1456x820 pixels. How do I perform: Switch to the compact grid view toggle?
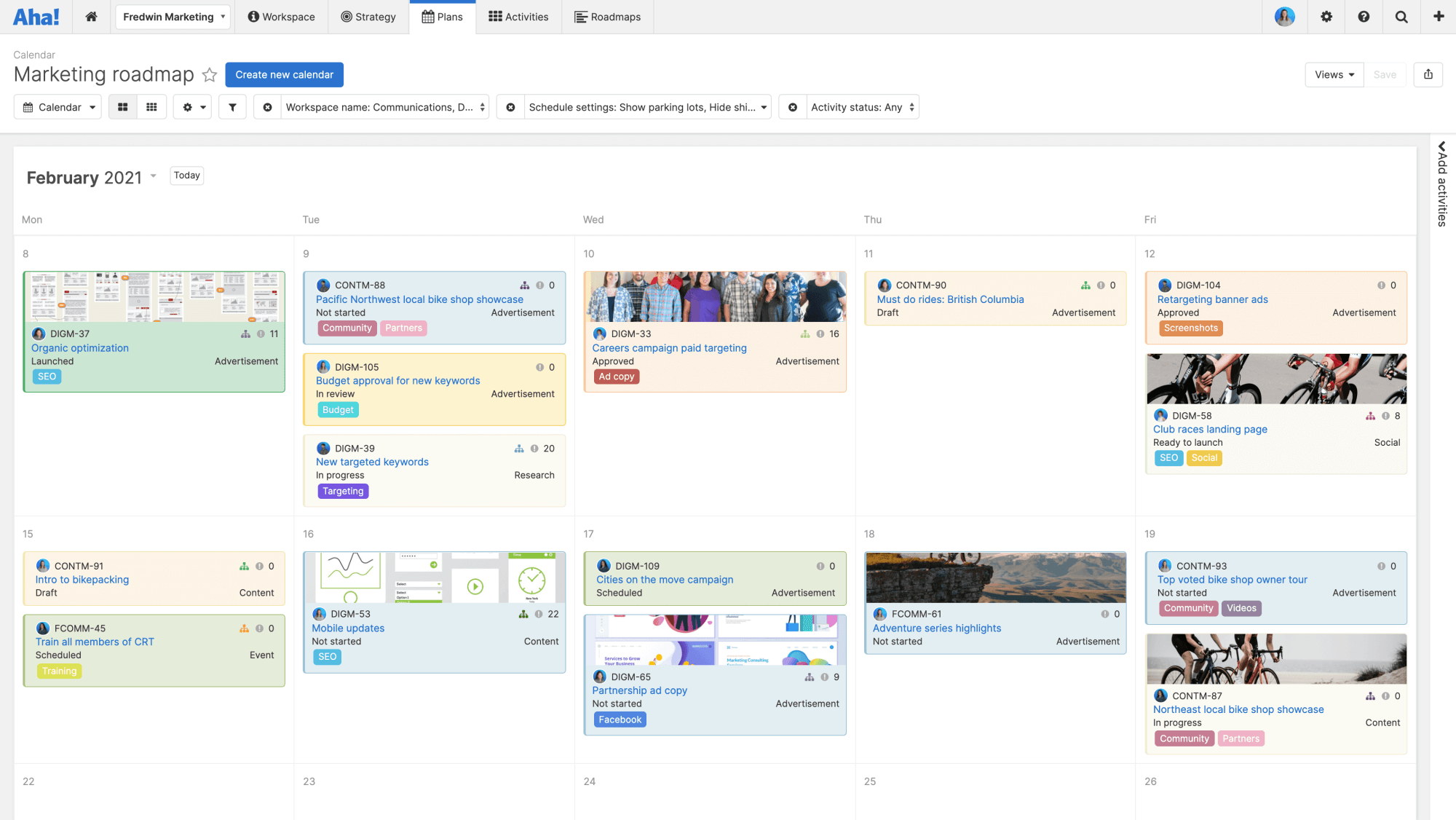(151, 107)
